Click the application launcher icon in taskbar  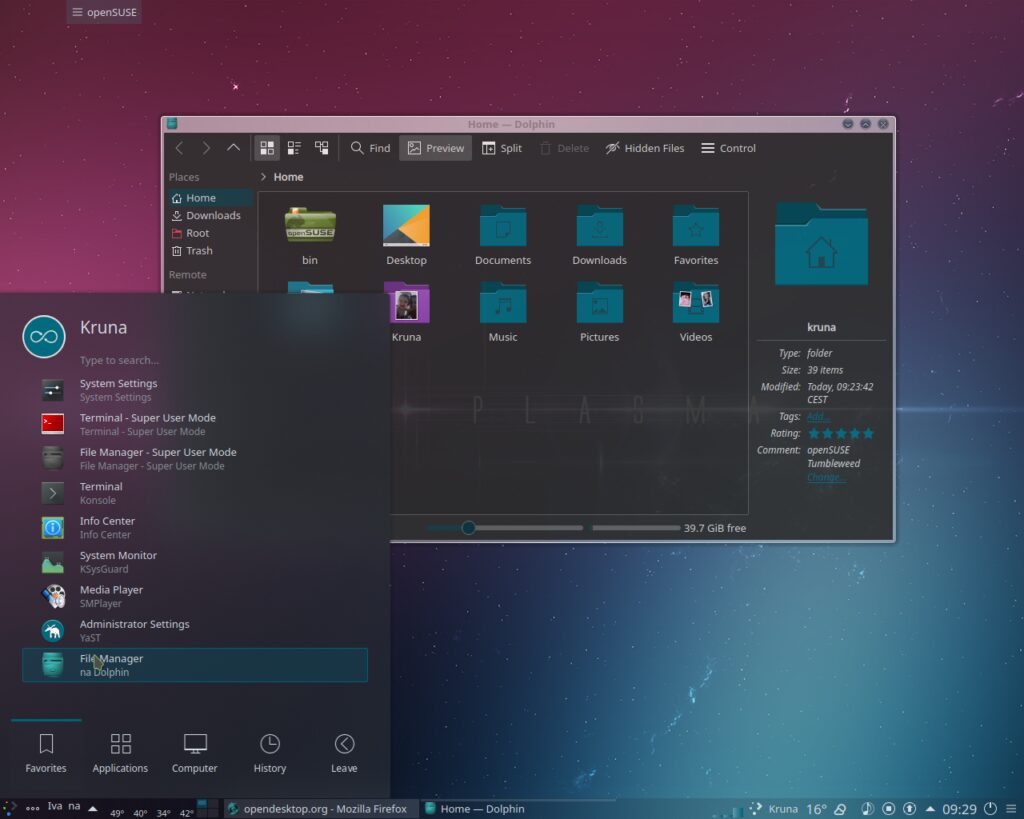(x=8, y=809)
